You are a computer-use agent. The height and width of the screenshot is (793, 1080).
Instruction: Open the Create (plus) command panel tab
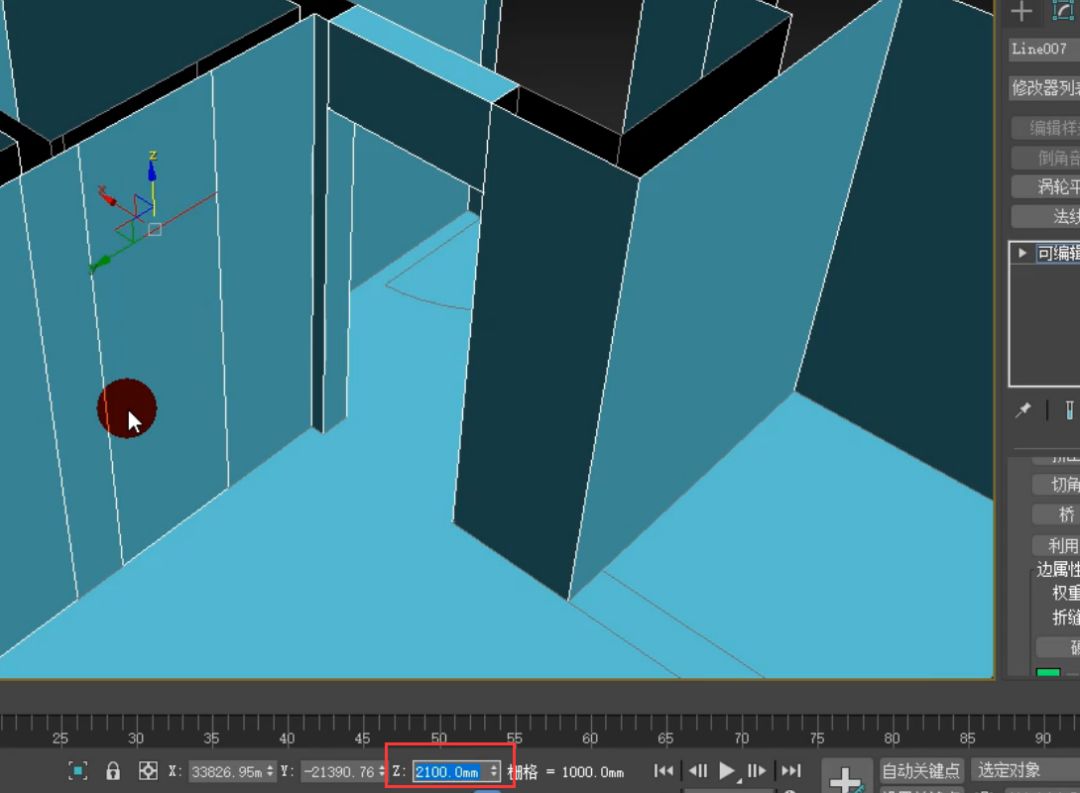coord(1021,11)
